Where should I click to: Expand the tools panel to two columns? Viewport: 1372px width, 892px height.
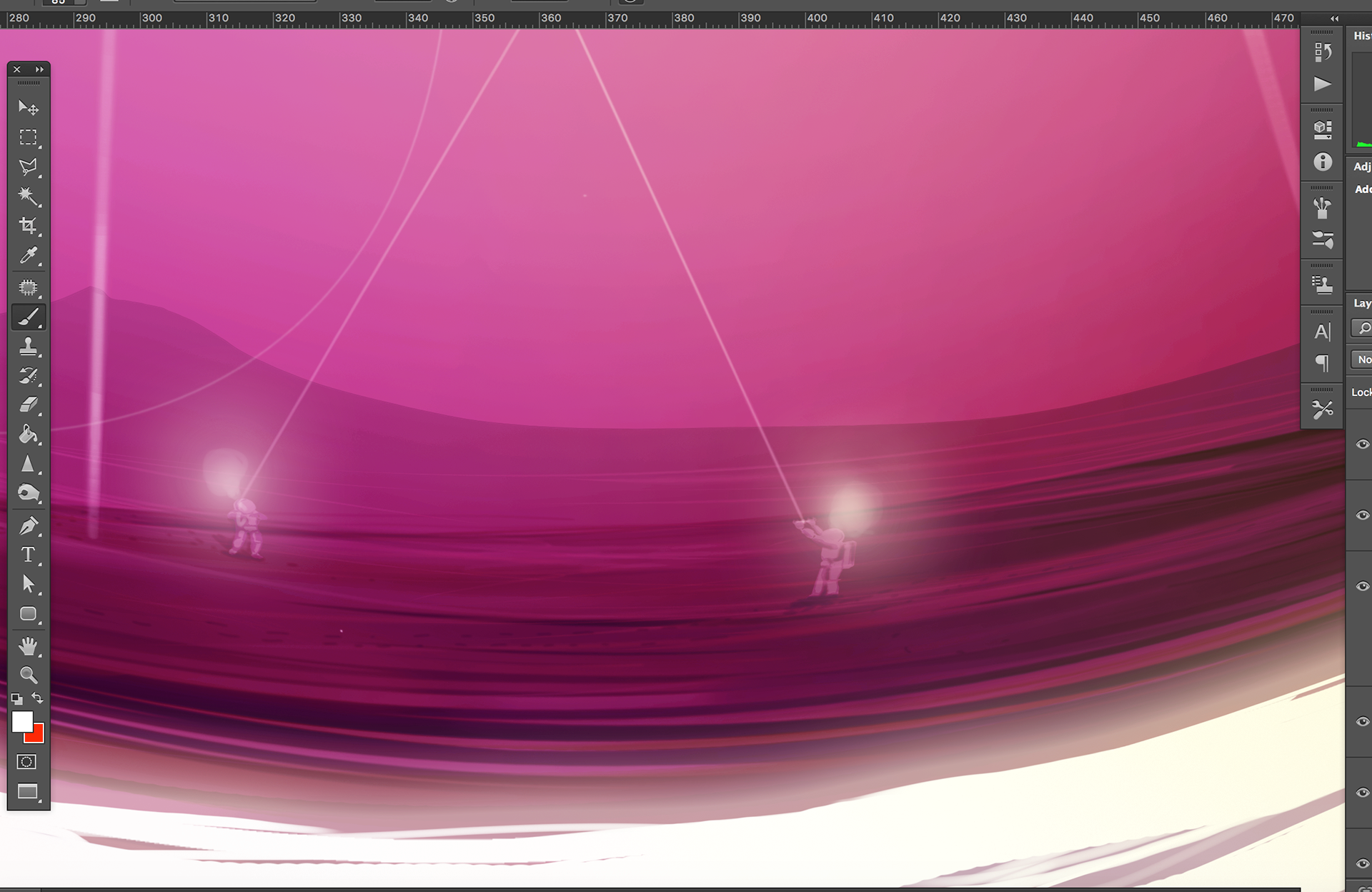click(x=40, y=69)
